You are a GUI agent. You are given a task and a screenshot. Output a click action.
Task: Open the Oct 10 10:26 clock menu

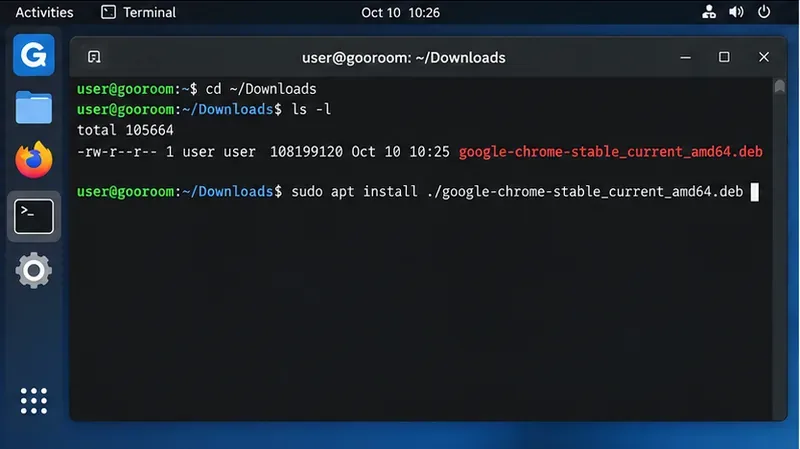coord(401,12)
